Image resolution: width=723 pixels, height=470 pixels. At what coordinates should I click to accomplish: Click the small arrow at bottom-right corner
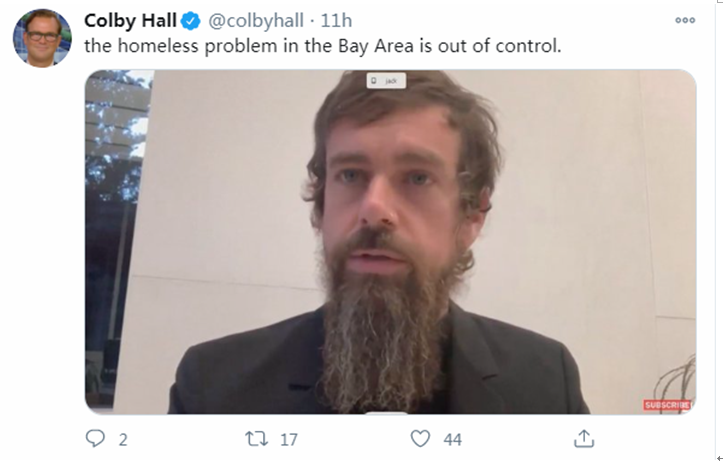click(x=720, y=458)
